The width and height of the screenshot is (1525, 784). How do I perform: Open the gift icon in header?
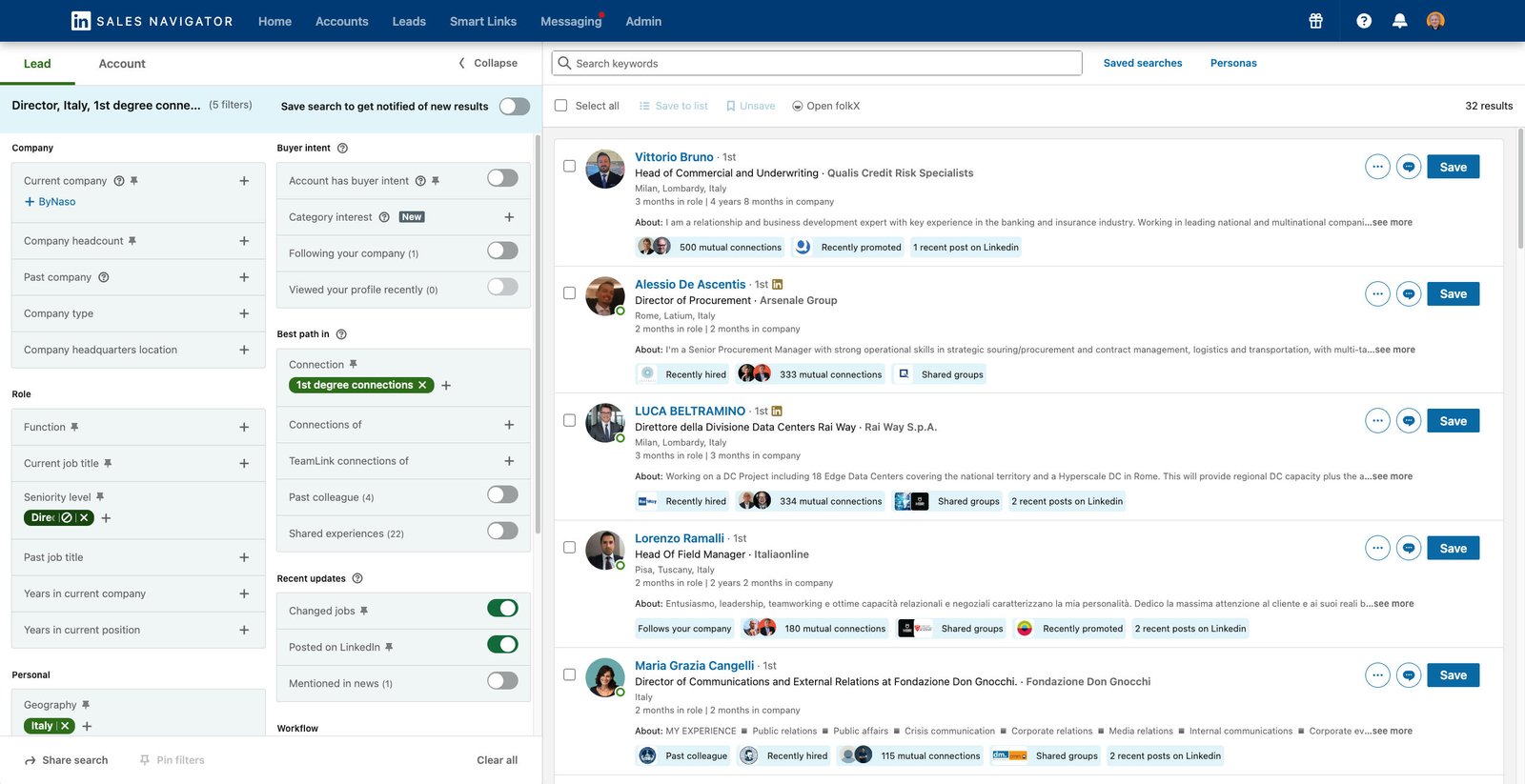pos(1315,21)
